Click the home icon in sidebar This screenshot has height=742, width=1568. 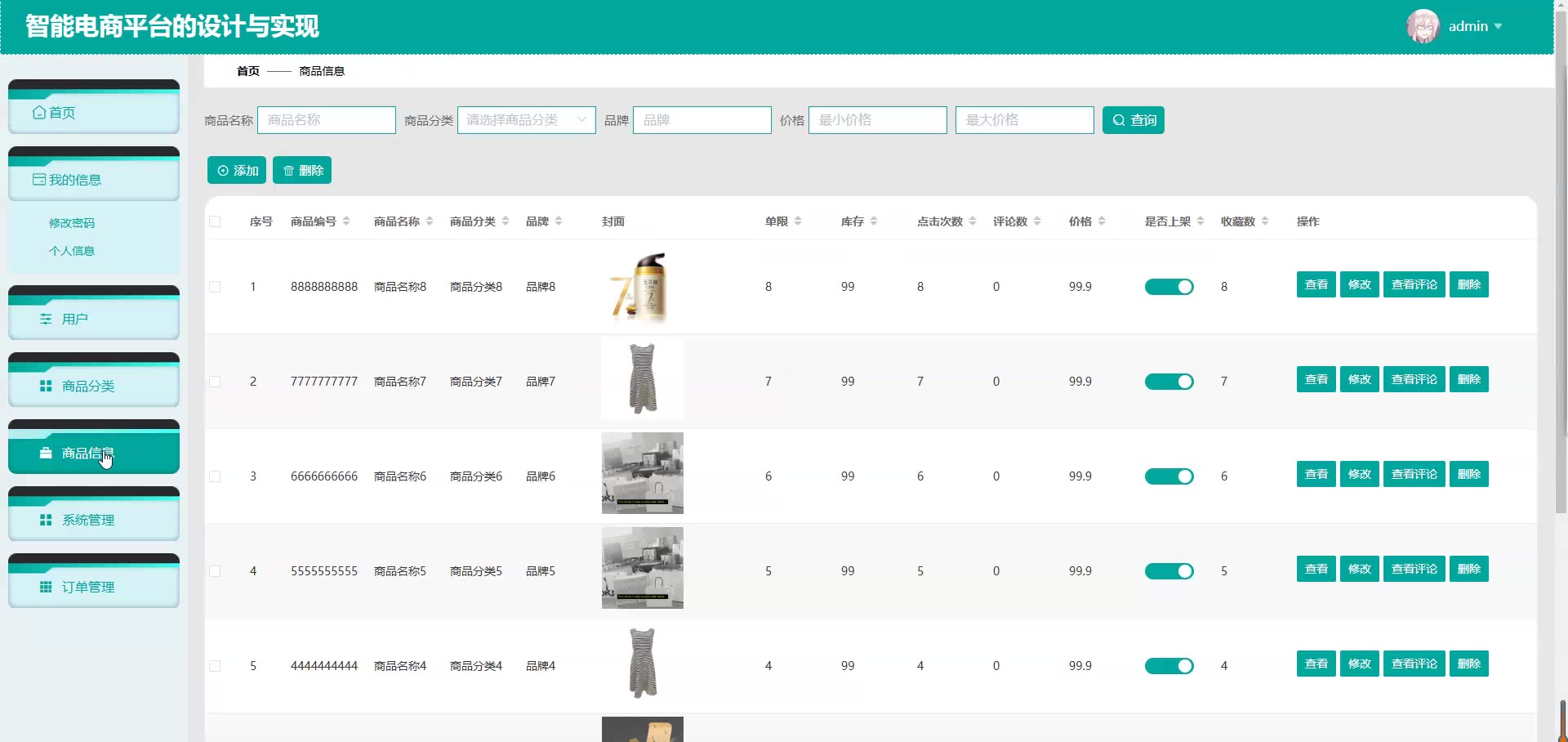(x=38, y=113)
